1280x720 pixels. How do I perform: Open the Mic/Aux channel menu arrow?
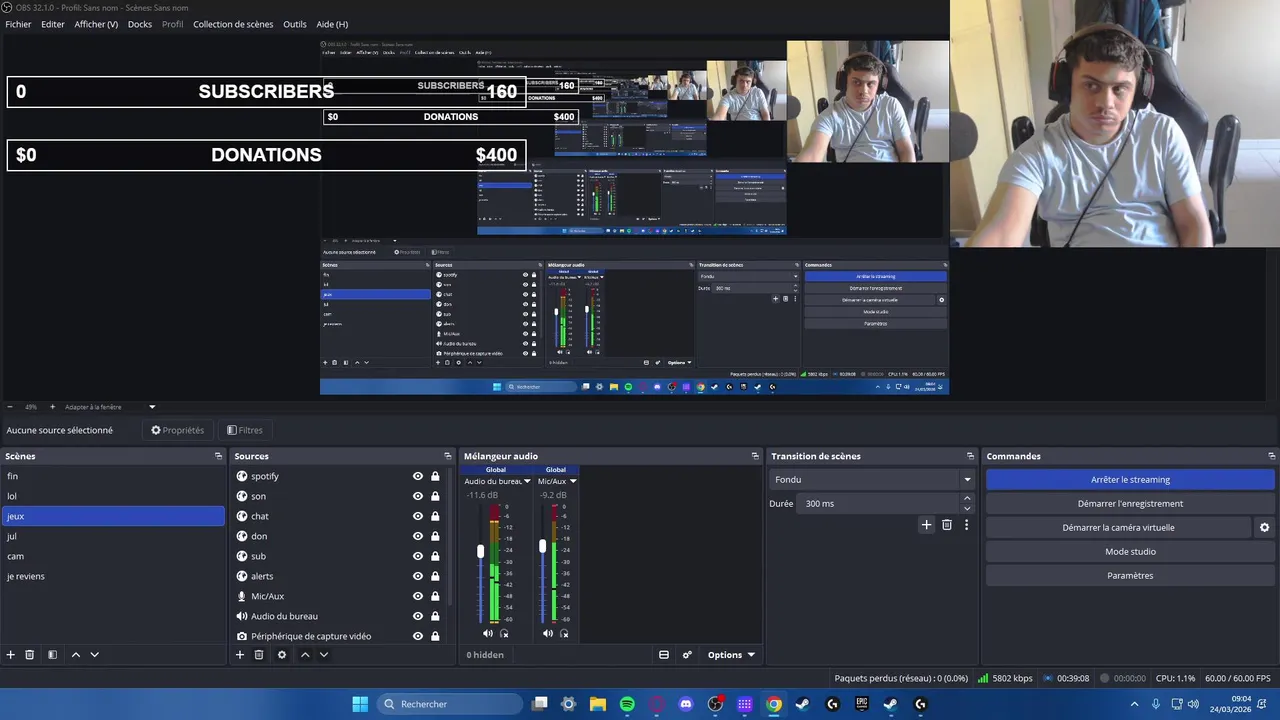(573, 481)
